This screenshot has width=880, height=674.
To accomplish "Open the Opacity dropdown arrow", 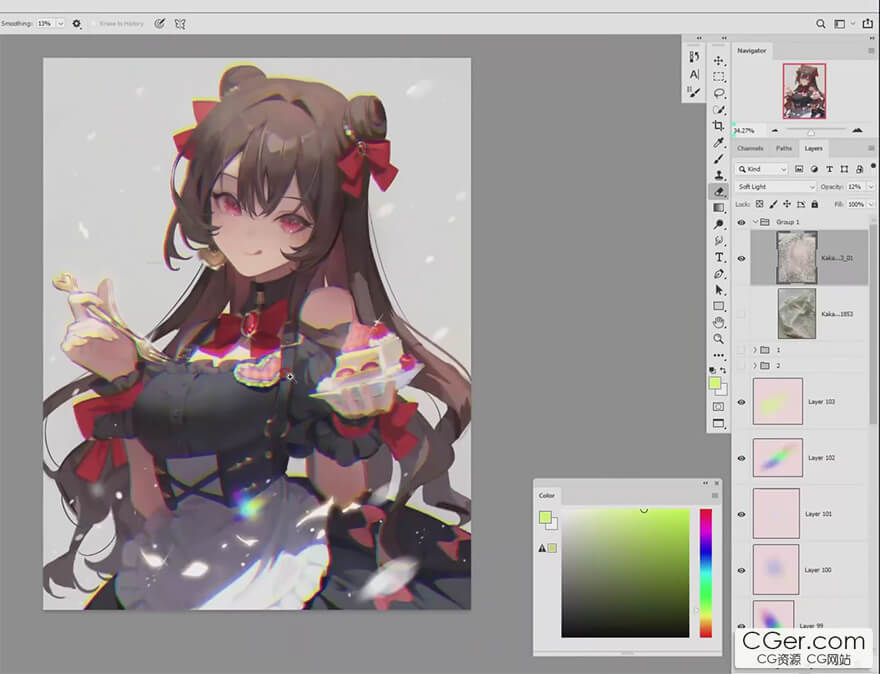I will pos(871,187).
